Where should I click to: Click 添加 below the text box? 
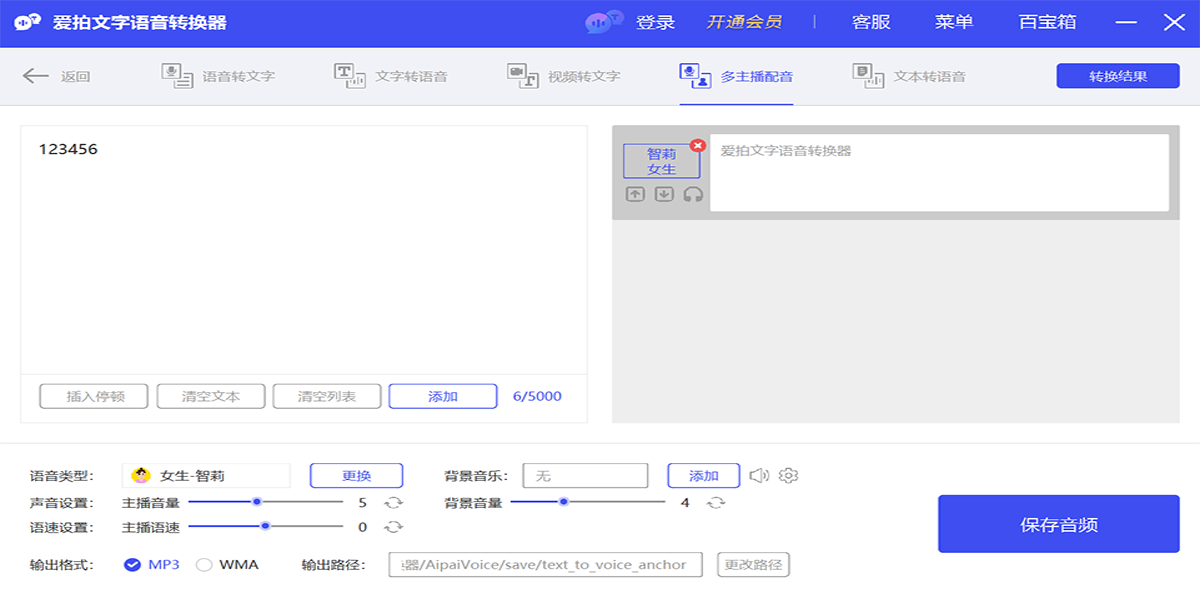pos(443,396)
